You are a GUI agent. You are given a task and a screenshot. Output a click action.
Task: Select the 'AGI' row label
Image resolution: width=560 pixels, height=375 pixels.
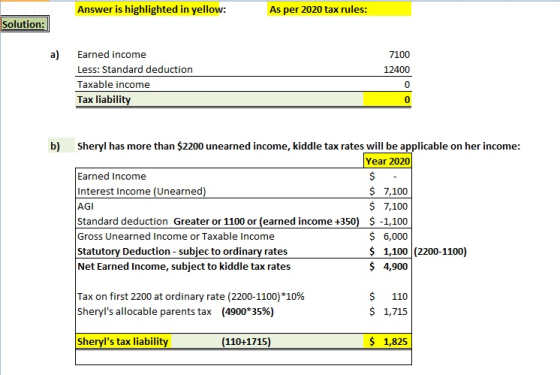coord(85,206)
